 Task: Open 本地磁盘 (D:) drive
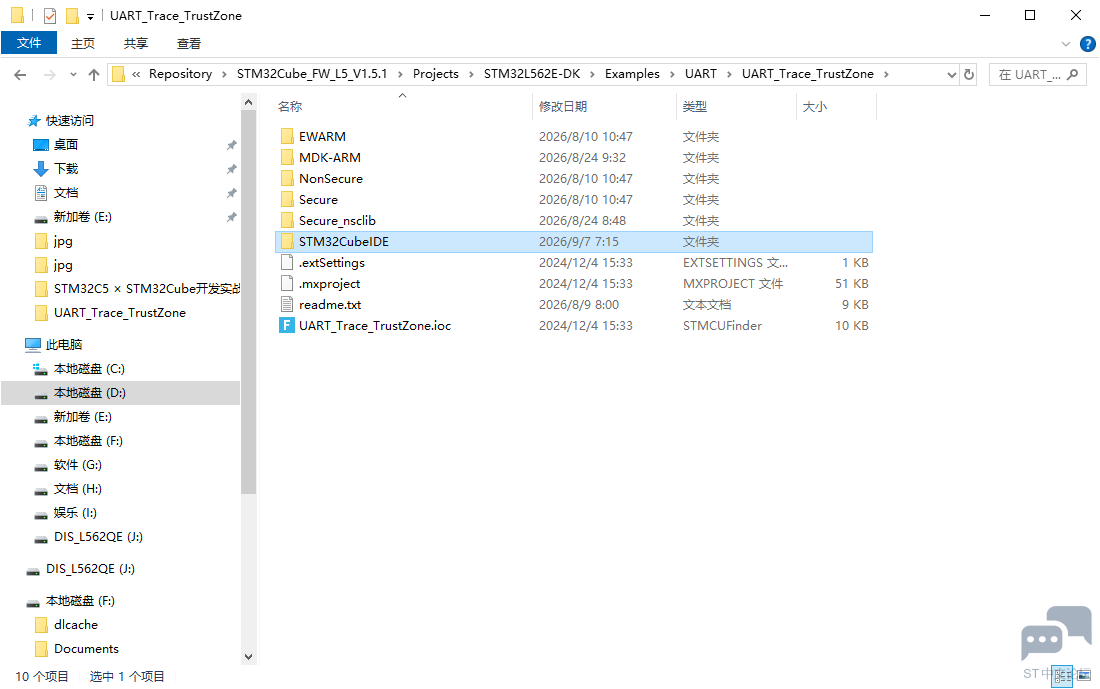coord(90,393)
